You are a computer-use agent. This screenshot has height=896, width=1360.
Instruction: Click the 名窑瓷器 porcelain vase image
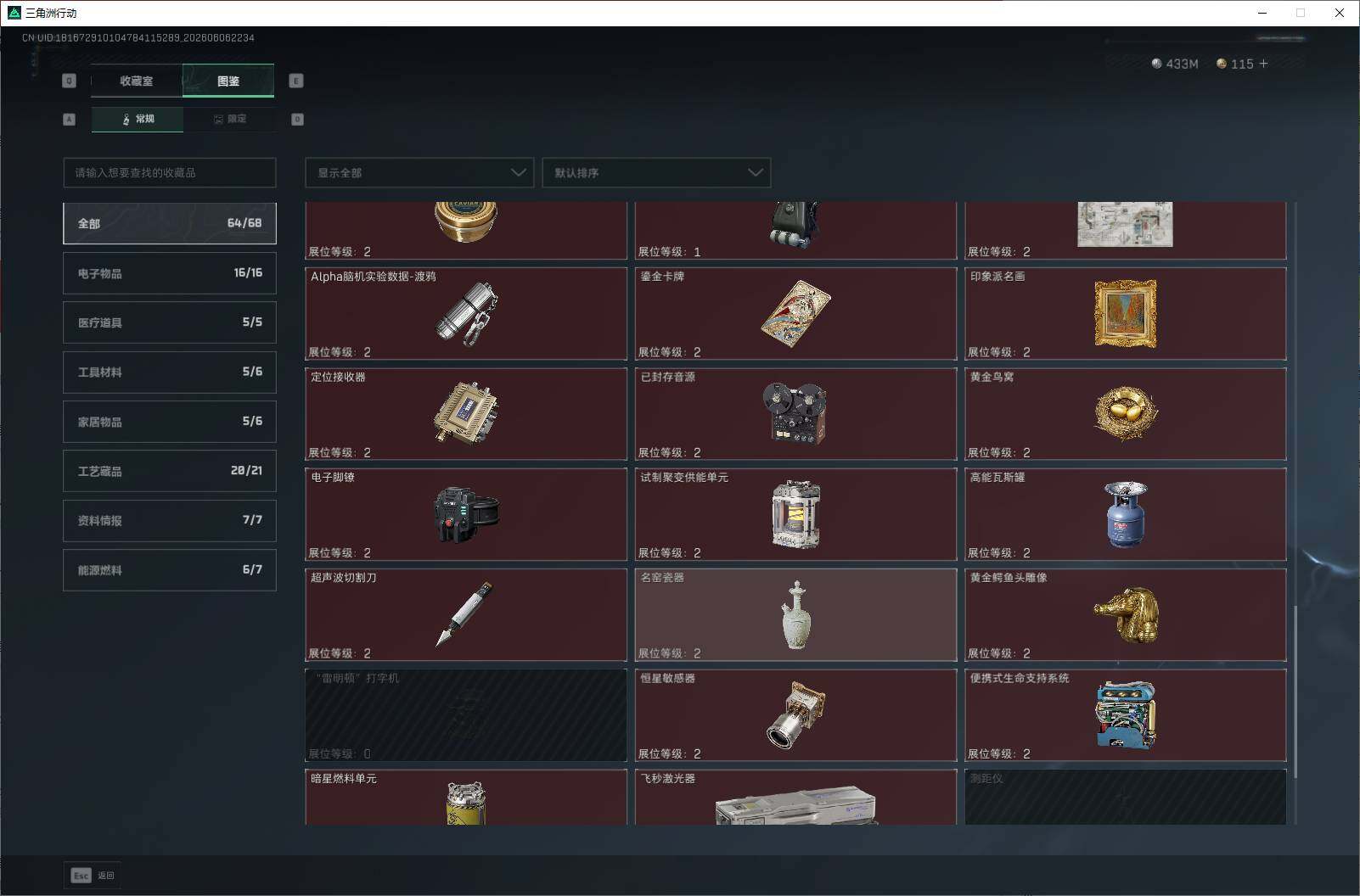tap(795, 615)
